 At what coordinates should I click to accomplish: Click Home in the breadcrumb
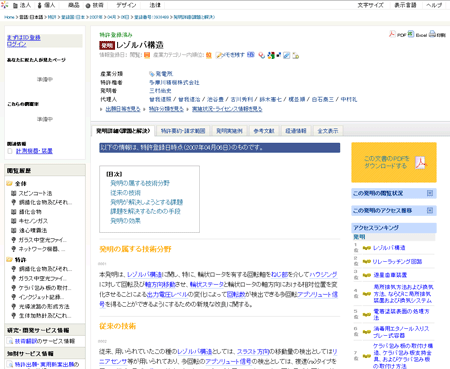[x=9, y=17]
